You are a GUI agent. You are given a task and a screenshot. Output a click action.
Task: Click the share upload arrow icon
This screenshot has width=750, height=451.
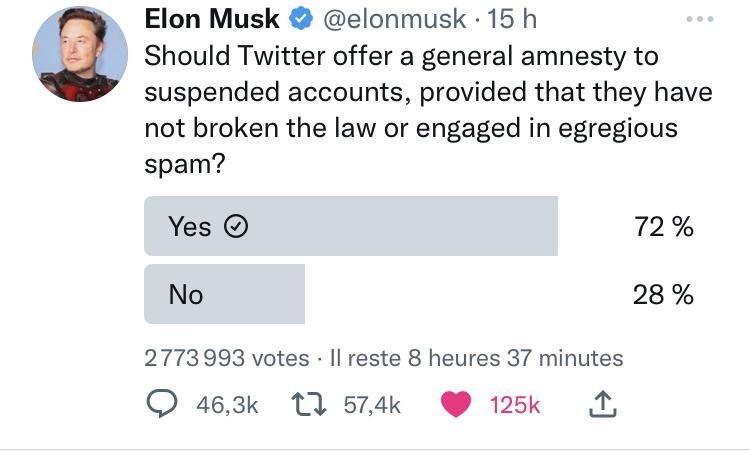click(602, 404)
